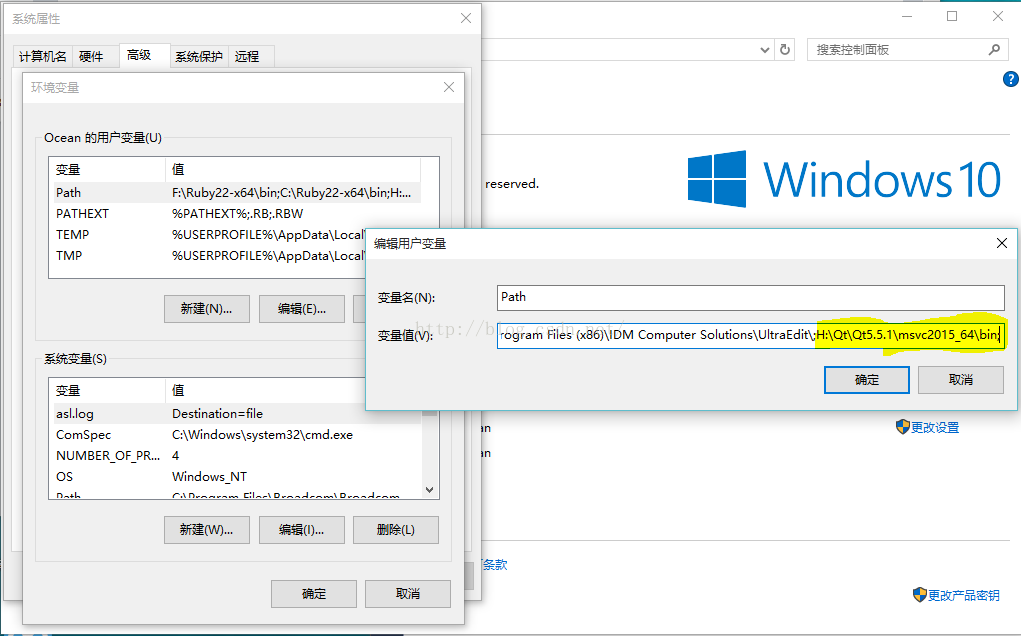
Task: Open the 系统保护 tab
Action: (x=199, y=57)
